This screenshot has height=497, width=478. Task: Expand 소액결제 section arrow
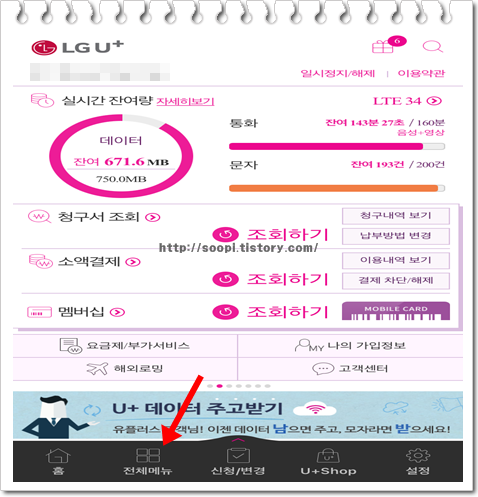tap(133, 262)
